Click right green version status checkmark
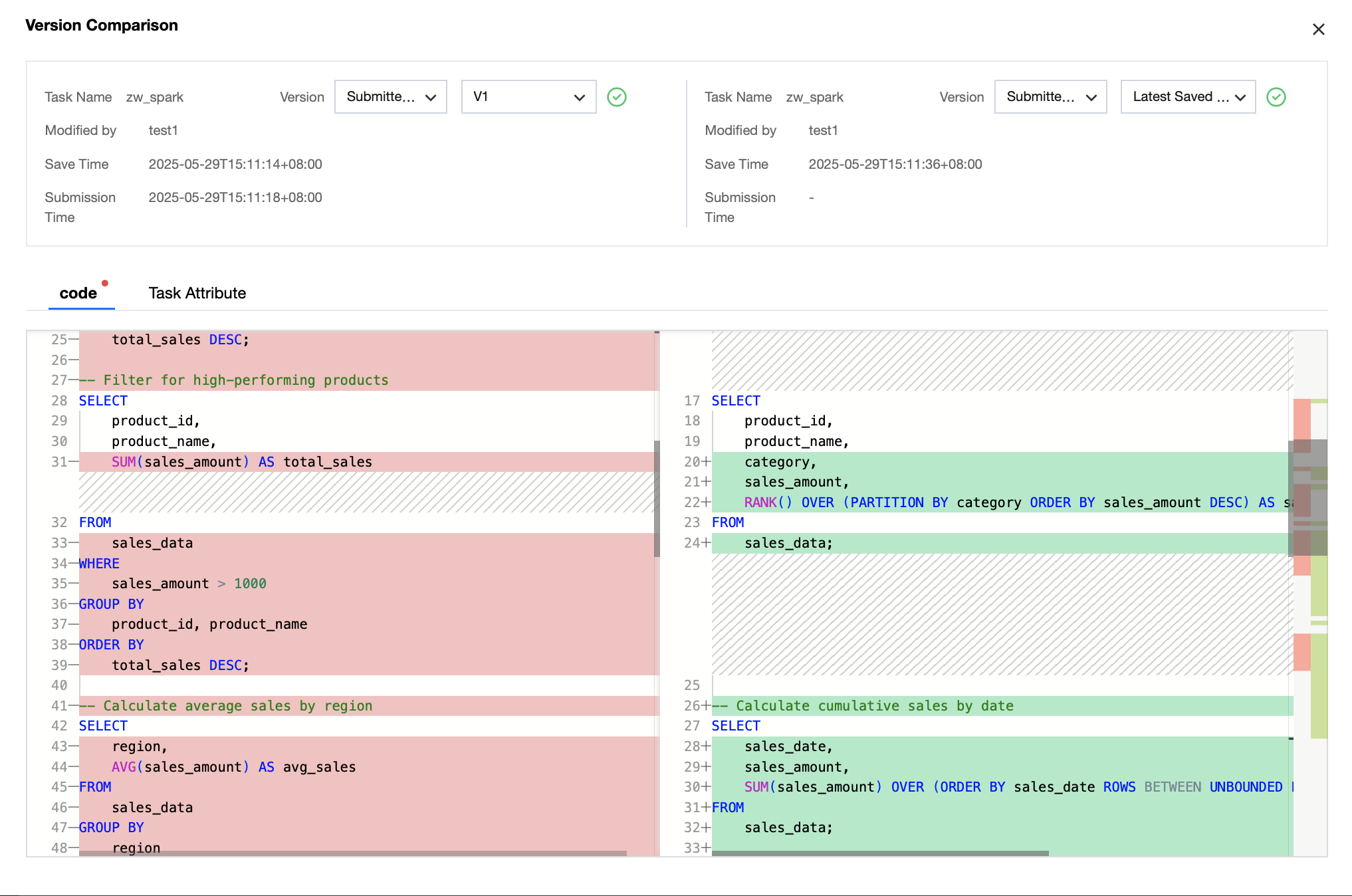This screenshot has width=1352, height=896. point(1276,97)
